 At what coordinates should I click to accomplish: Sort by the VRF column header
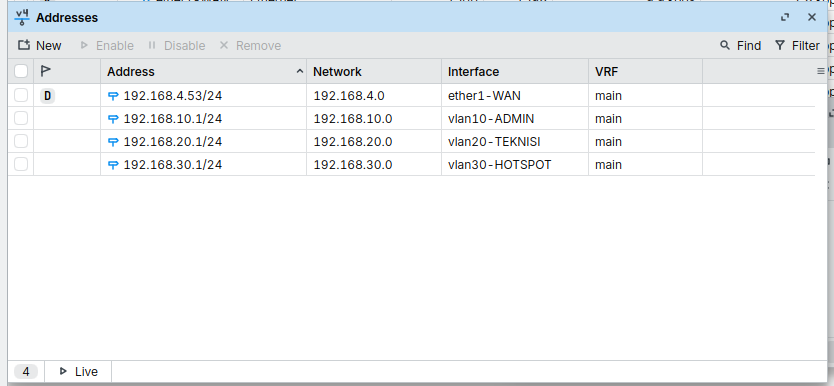tap(645, 71)
